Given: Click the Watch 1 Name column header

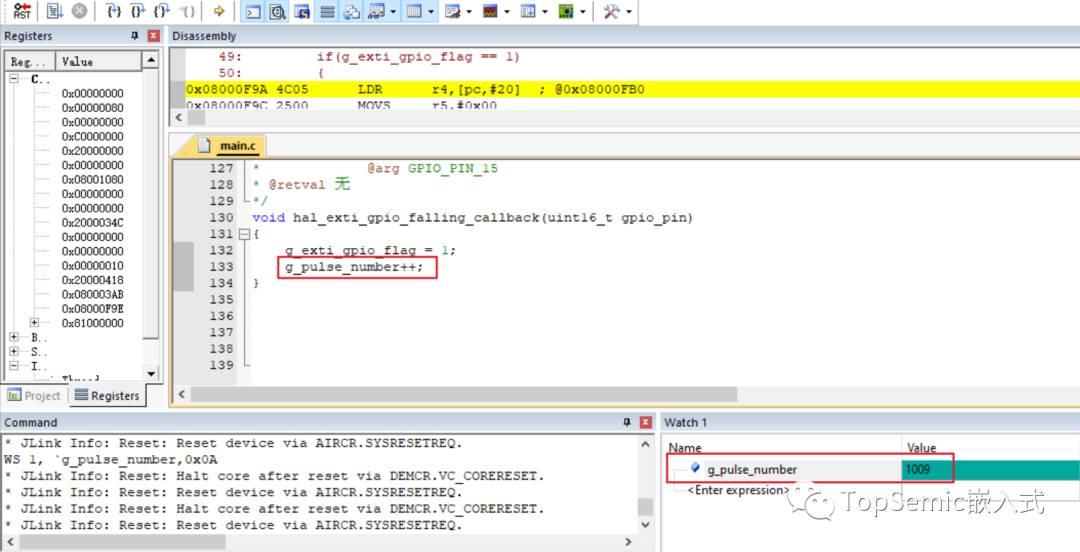Looking at the screenshot, I should (783, 447).
